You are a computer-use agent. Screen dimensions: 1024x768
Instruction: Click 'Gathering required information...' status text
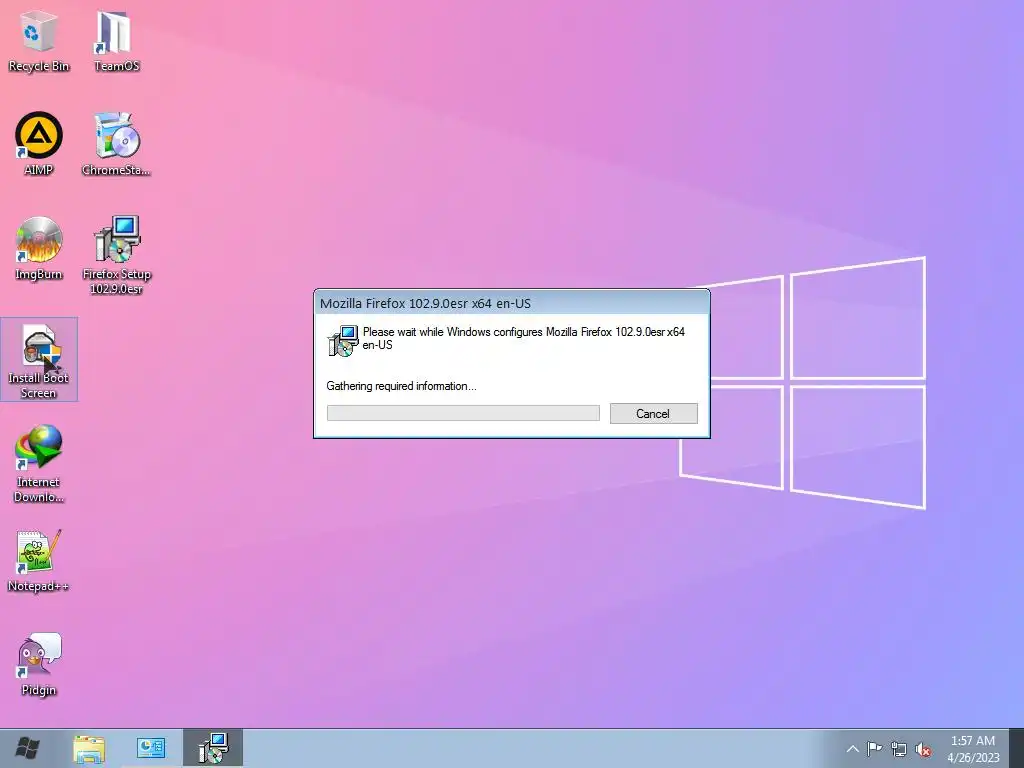pos(401,386)
